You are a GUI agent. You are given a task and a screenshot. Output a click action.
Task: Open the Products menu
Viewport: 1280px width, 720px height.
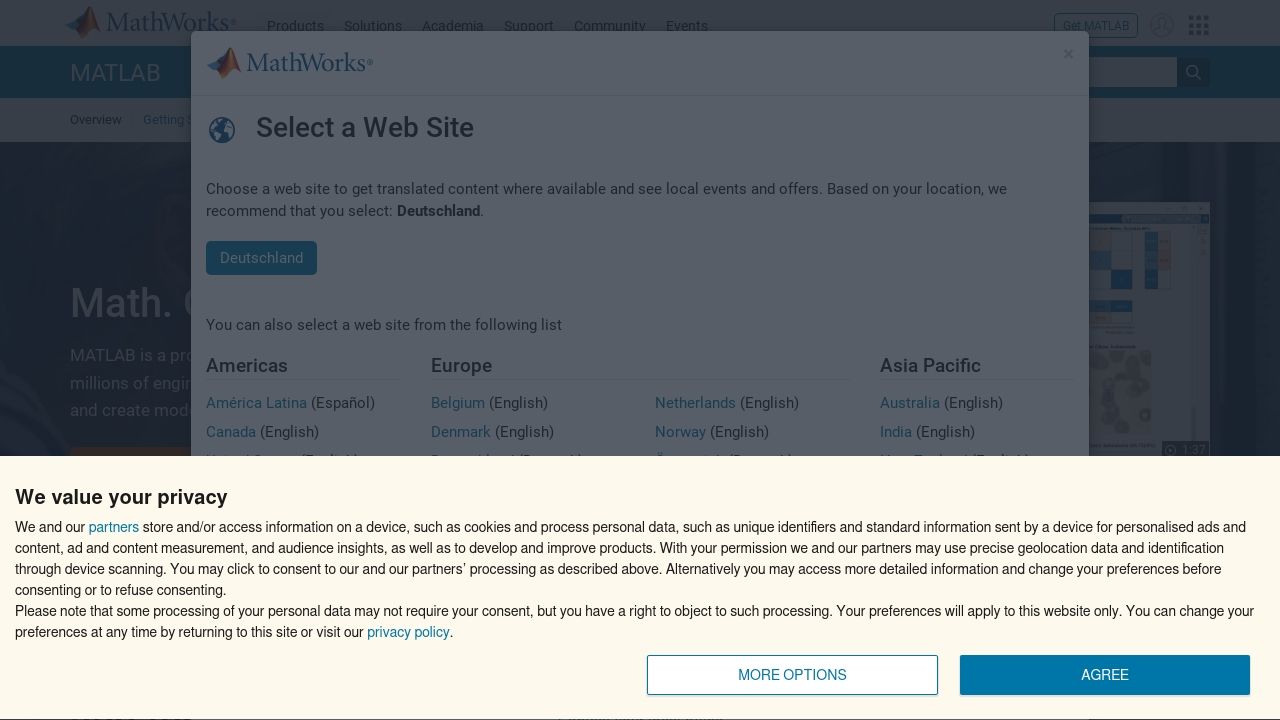[x=295, y=26]
